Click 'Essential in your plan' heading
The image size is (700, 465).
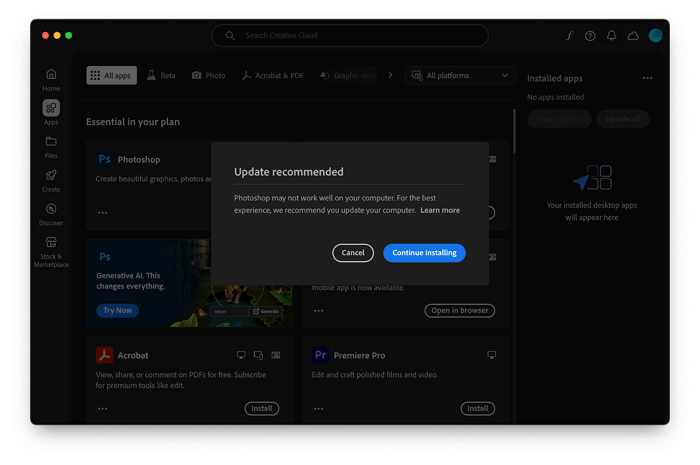[x=133, y=122]
